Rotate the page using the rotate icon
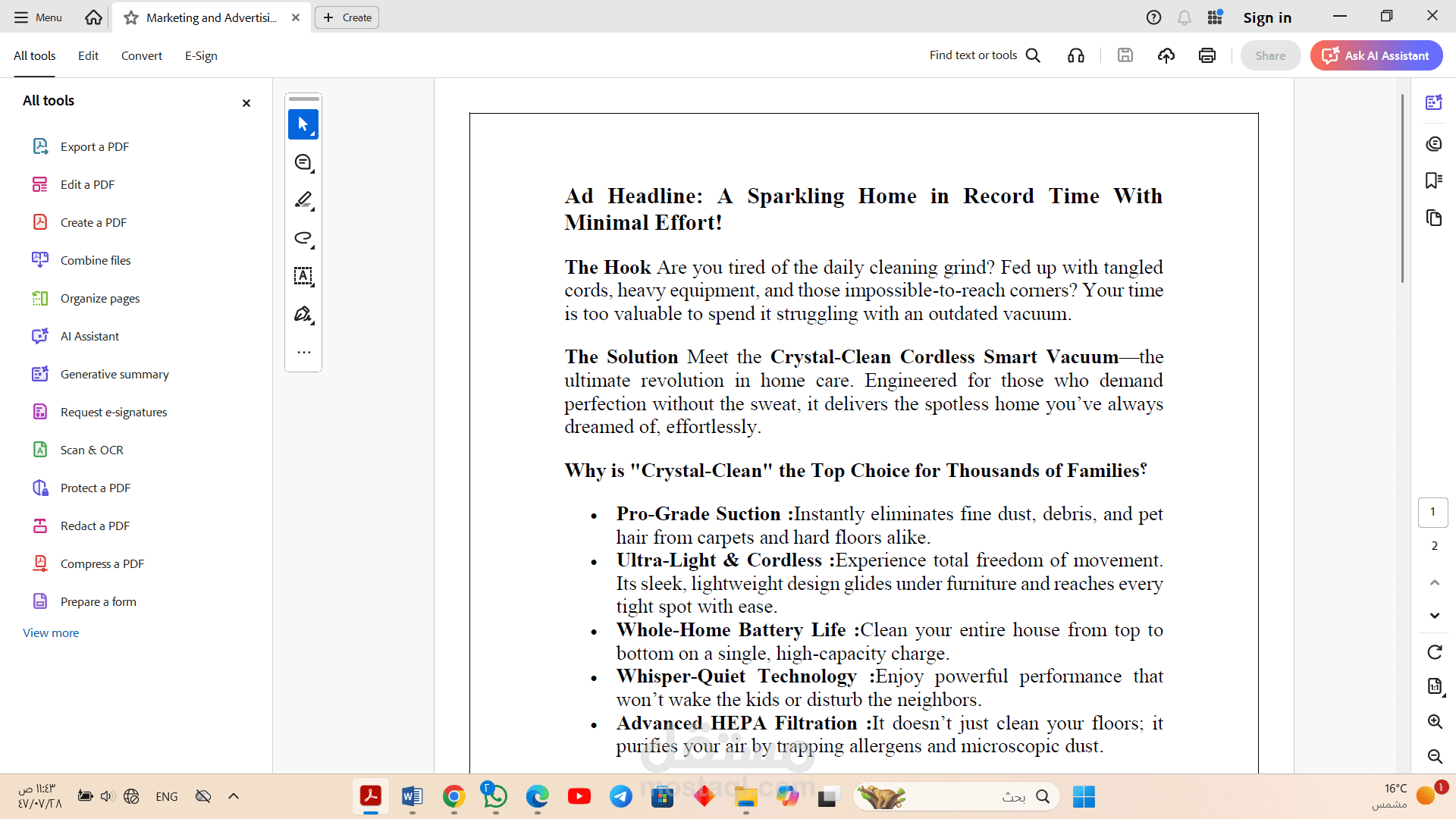The height and width of the screenshot is (819, 1456). click(1434, 652)
